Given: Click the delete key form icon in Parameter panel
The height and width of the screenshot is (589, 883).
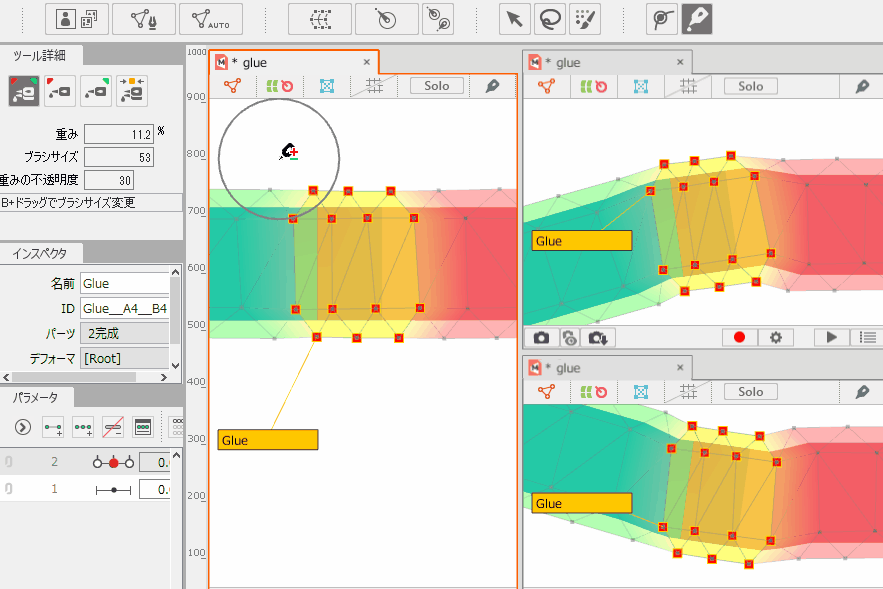Looking at the screenshot, I should point(113,427).
